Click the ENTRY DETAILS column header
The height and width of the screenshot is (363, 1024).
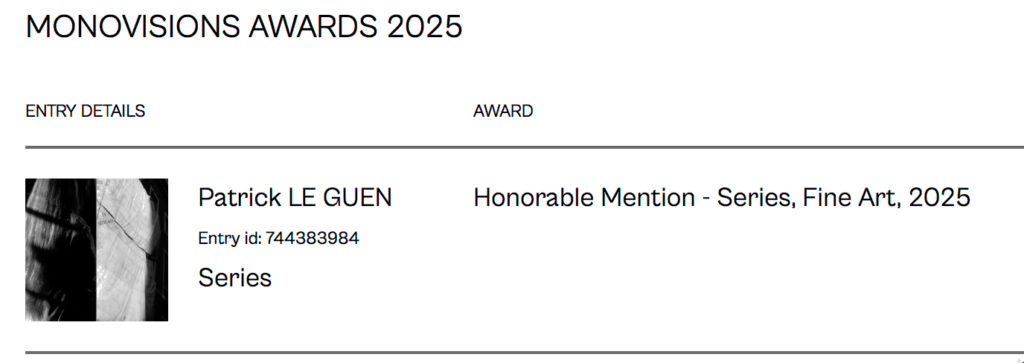click(86, 112)
